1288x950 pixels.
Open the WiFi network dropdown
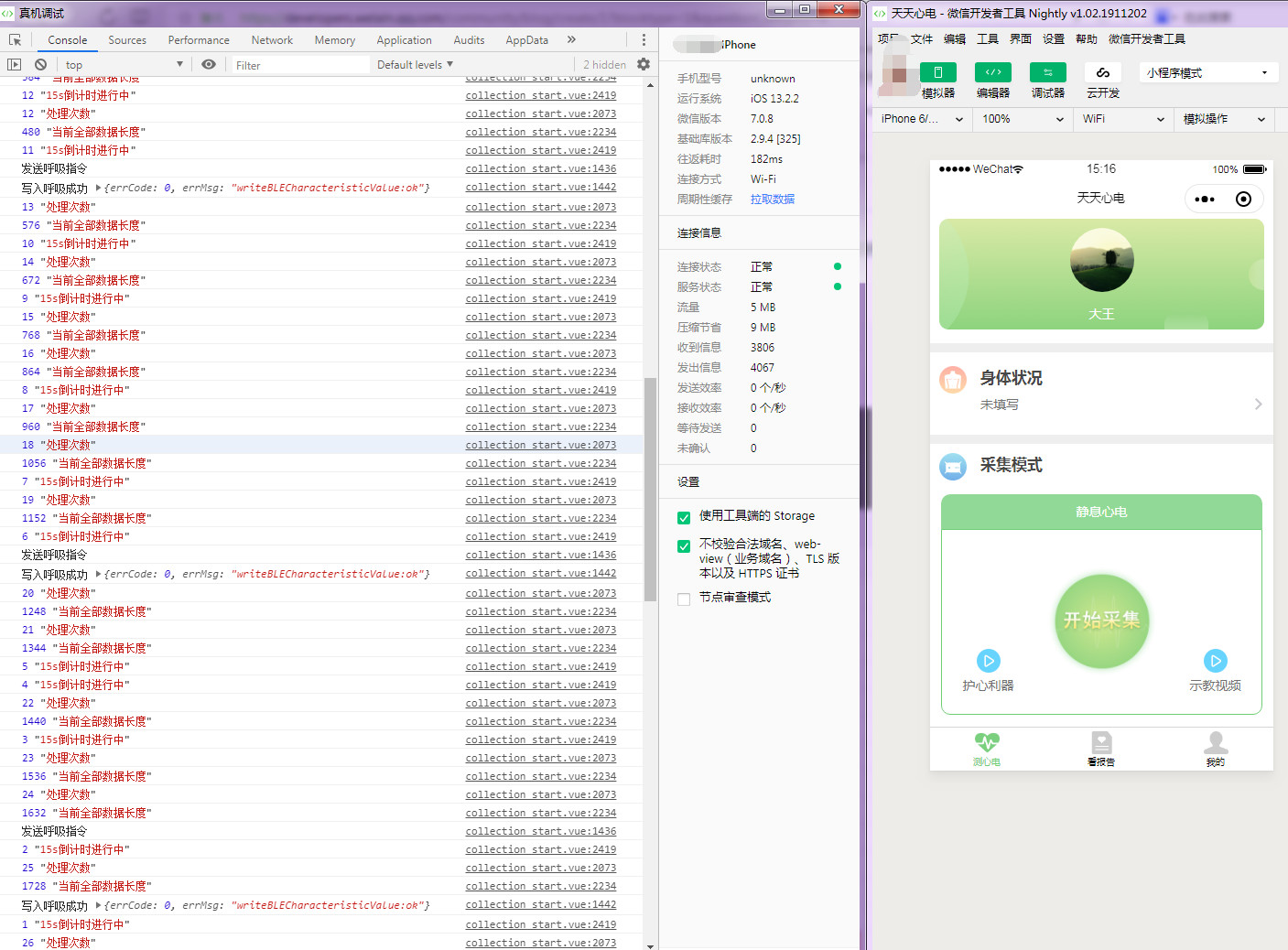pyautogui.click(x=1122, y=119)
